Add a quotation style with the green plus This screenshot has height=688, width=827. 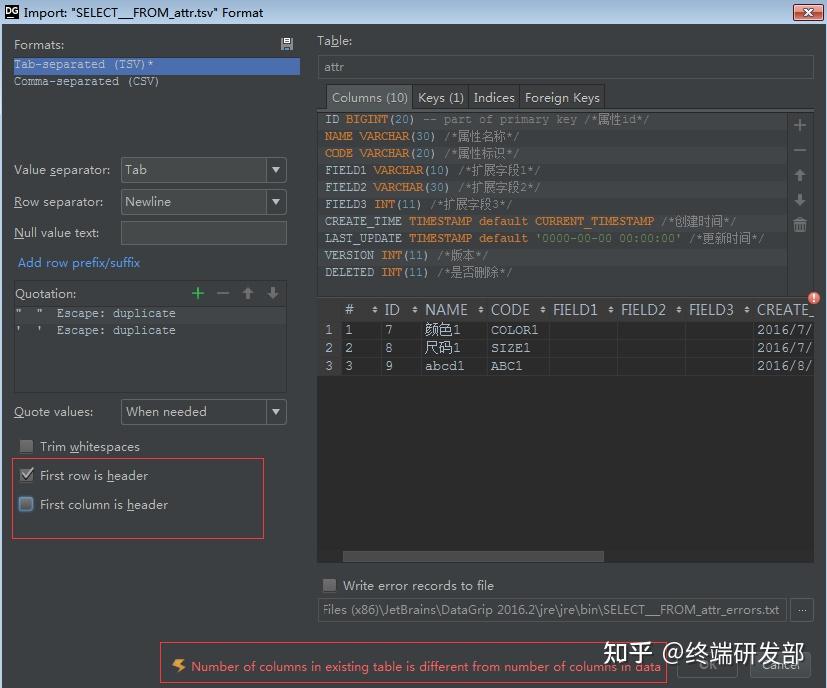point(197,292)
